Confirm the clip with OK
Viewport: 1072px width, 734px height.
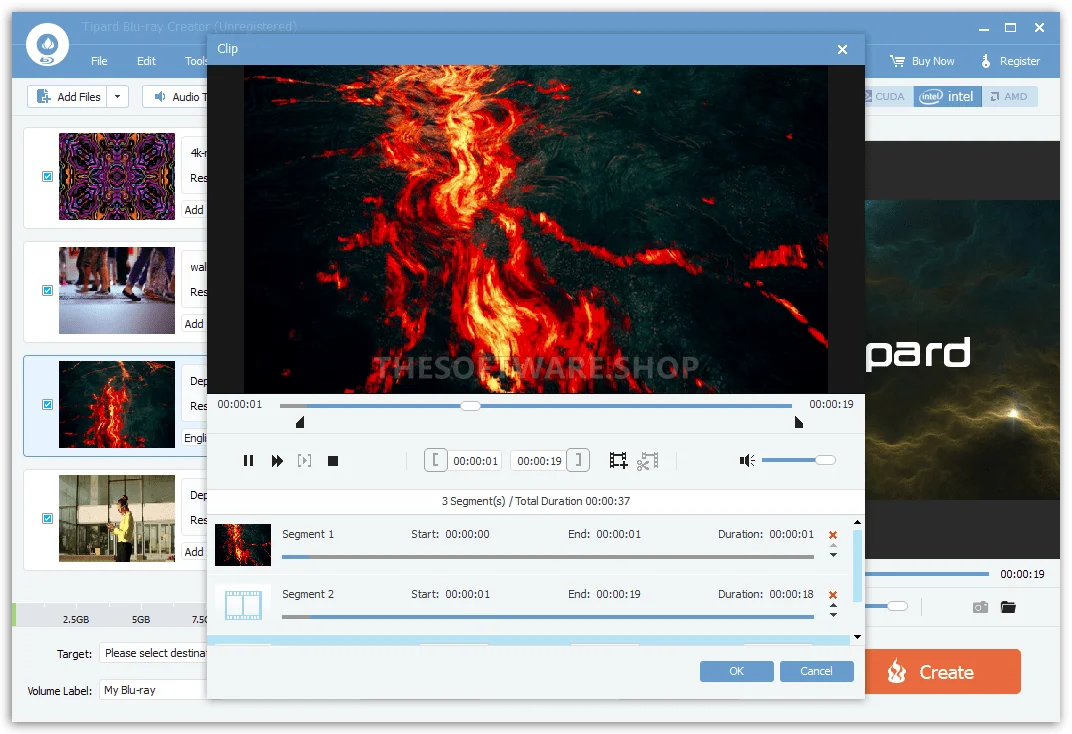pyautogui.click(x=736, y=671)
